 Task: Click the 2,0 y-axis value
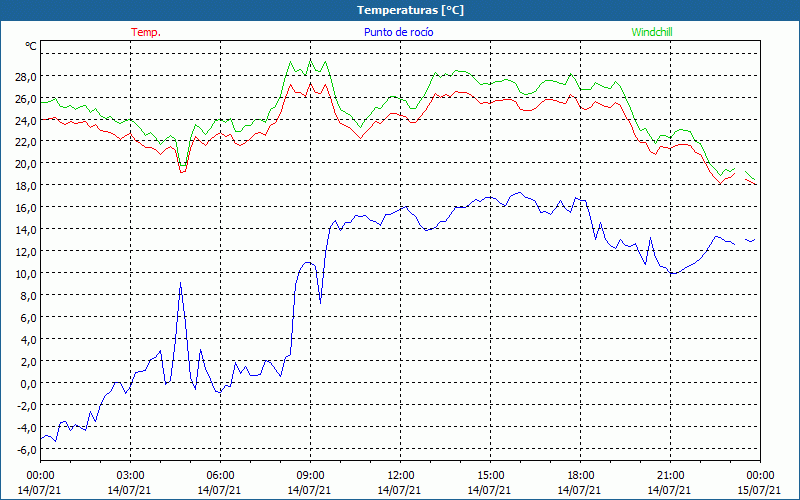(x=28, y=362)
